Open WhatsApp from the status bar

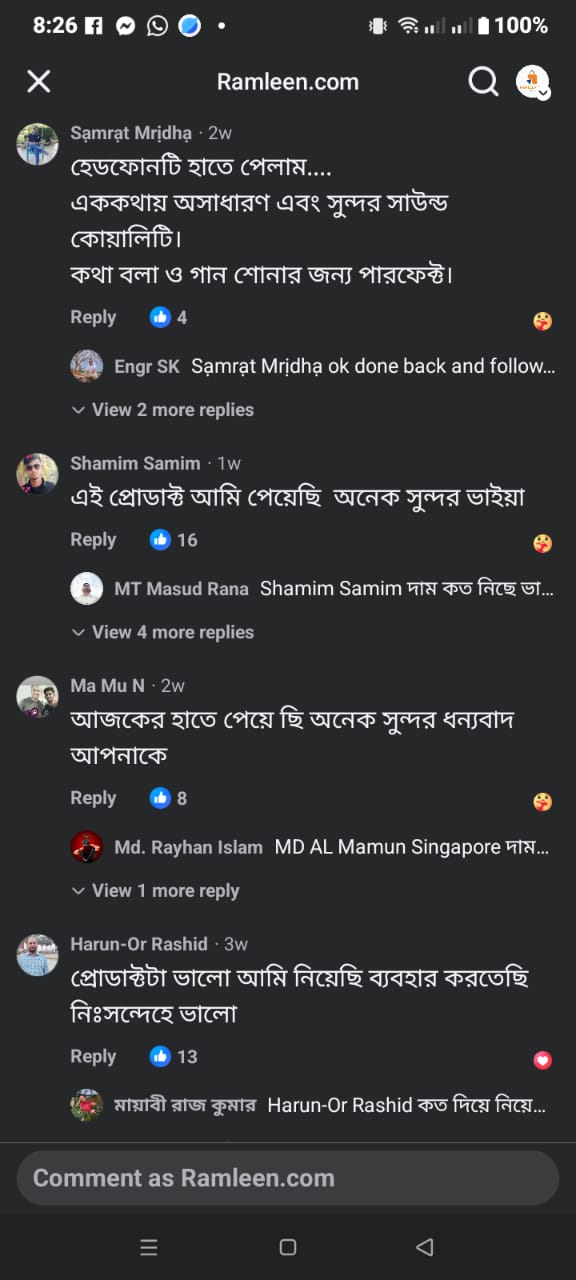pos(156,25)
